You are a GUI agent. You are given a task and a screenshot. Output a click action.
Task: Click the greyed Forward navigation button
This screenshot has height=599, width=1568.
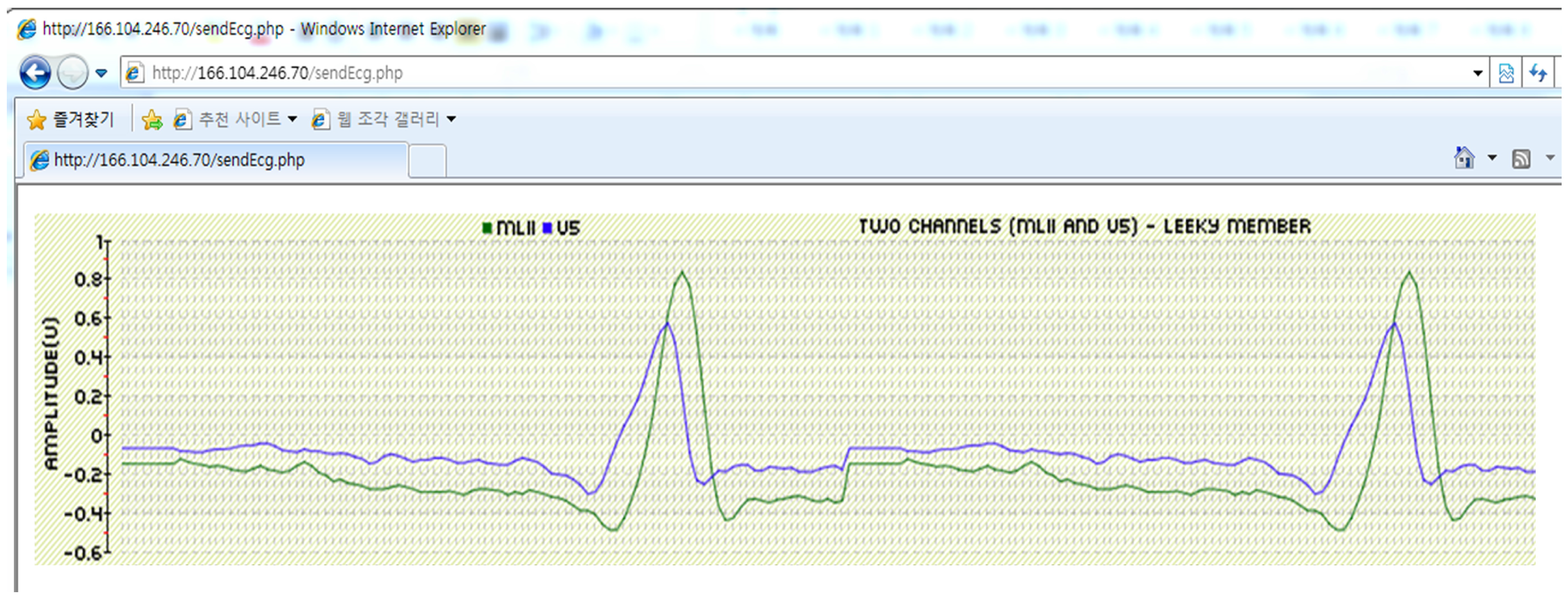[72, 73]
